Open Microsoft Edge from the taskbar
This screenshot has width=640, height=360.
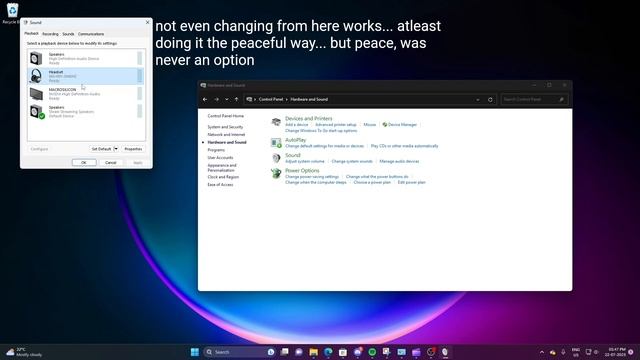[328, 352]
